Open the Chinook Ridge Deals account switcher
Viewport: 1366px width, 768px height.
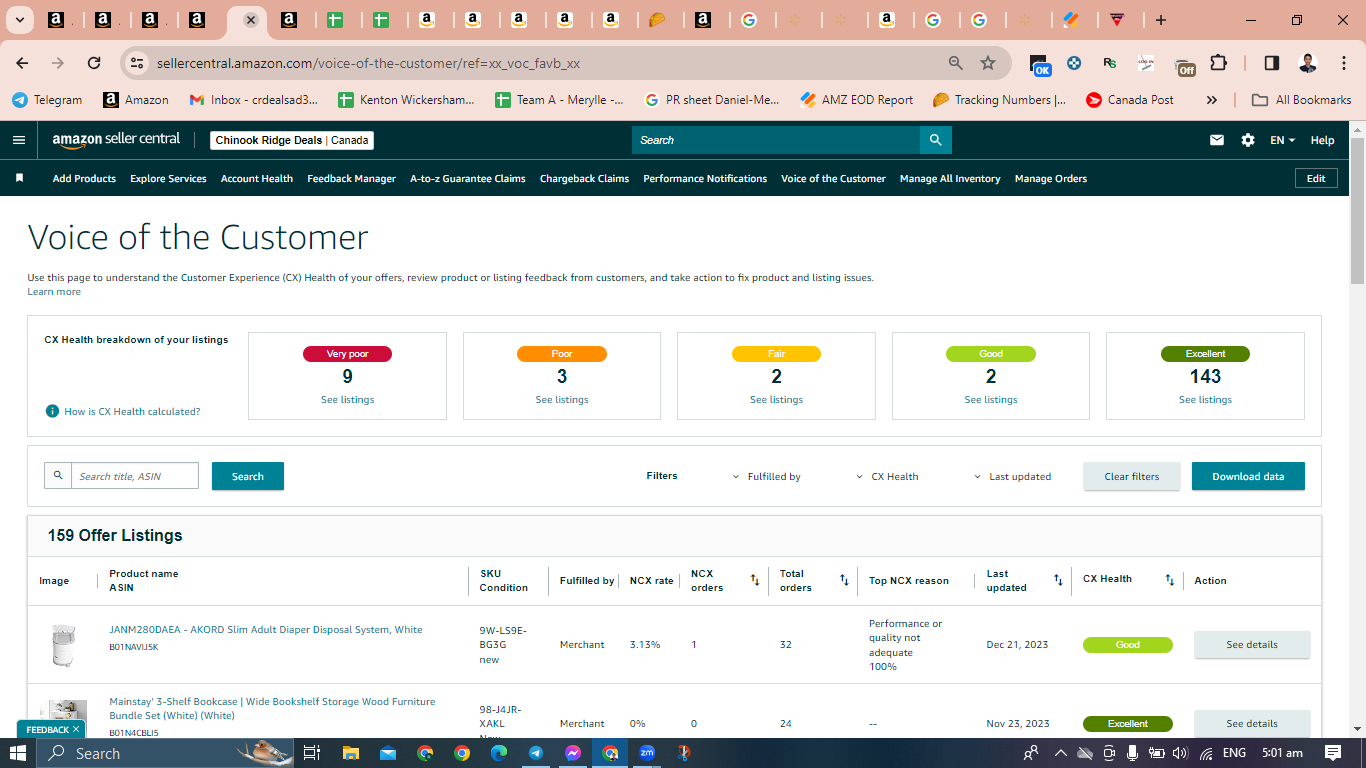[292, 140]
